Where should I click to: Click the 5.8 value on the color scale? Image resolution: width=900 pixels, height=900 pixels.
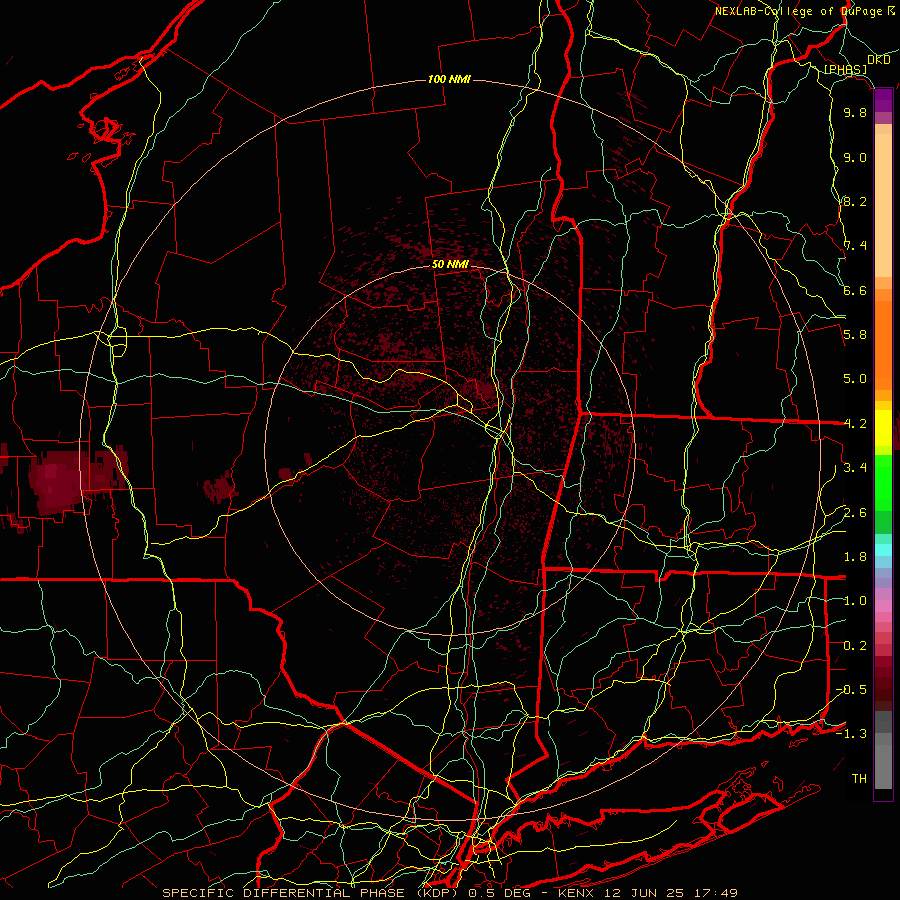tap(855, 335)
